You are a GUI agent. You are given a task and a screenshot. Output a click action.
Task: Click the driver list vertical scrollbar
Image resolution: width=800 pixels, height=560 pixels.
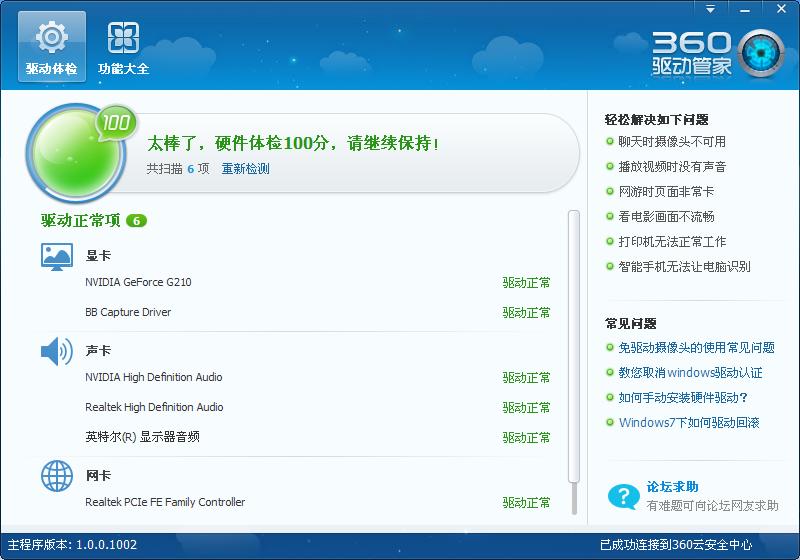[574, 347]
